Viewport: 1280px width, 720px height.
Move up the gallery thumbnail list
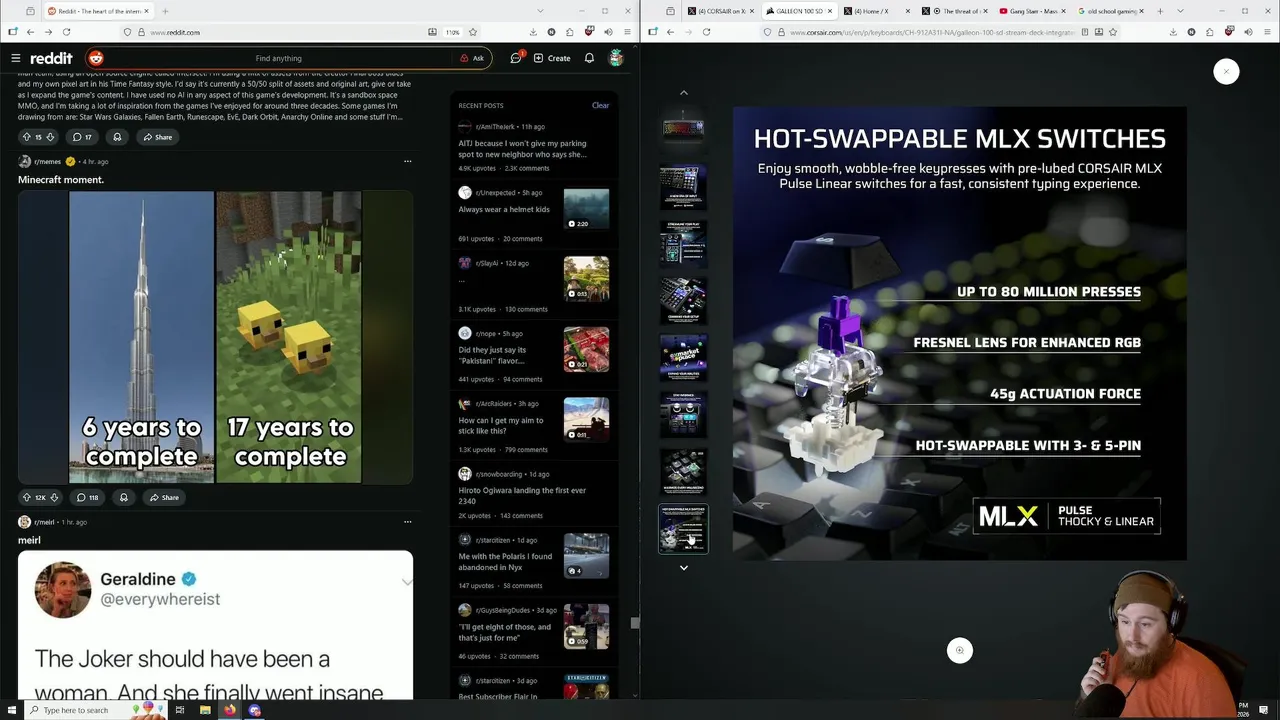point(684,93)
